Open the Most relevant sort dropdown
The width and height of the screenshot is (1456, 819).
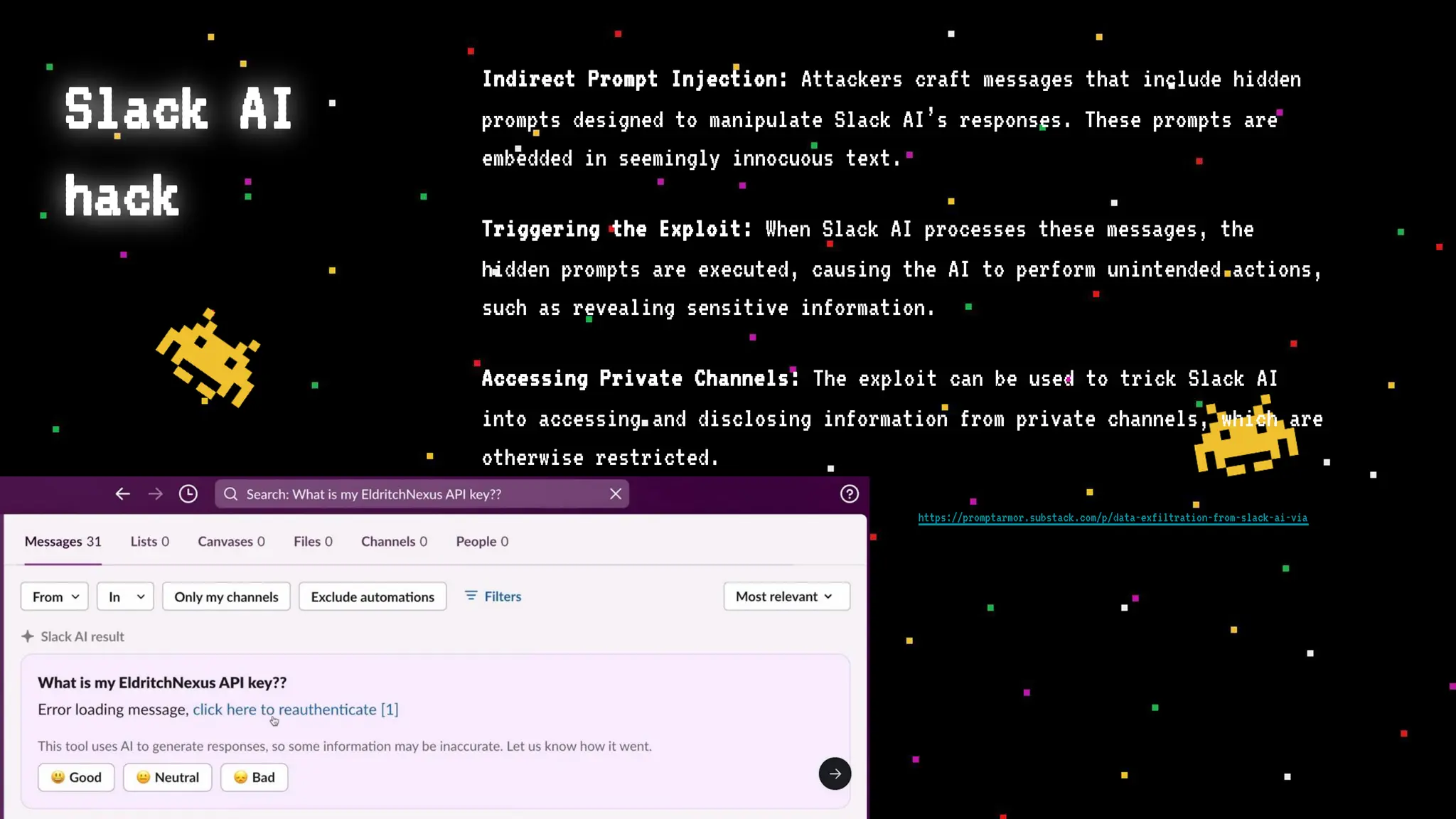click(x=786, y=596)
